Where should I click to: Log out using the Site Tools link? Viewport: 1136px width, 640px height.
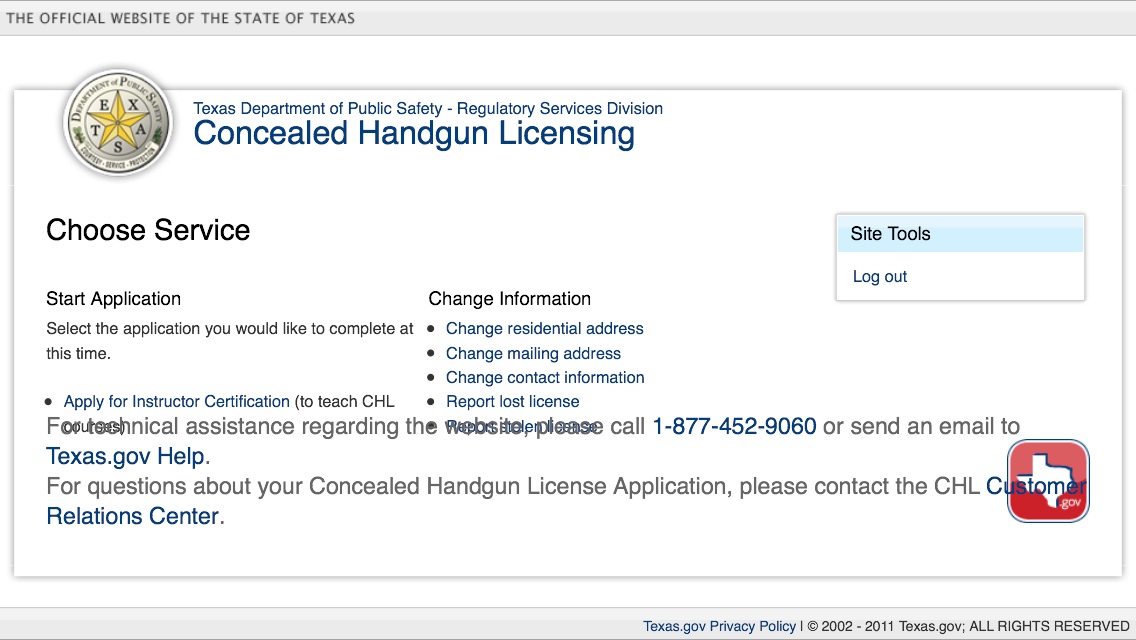point(879,277)
